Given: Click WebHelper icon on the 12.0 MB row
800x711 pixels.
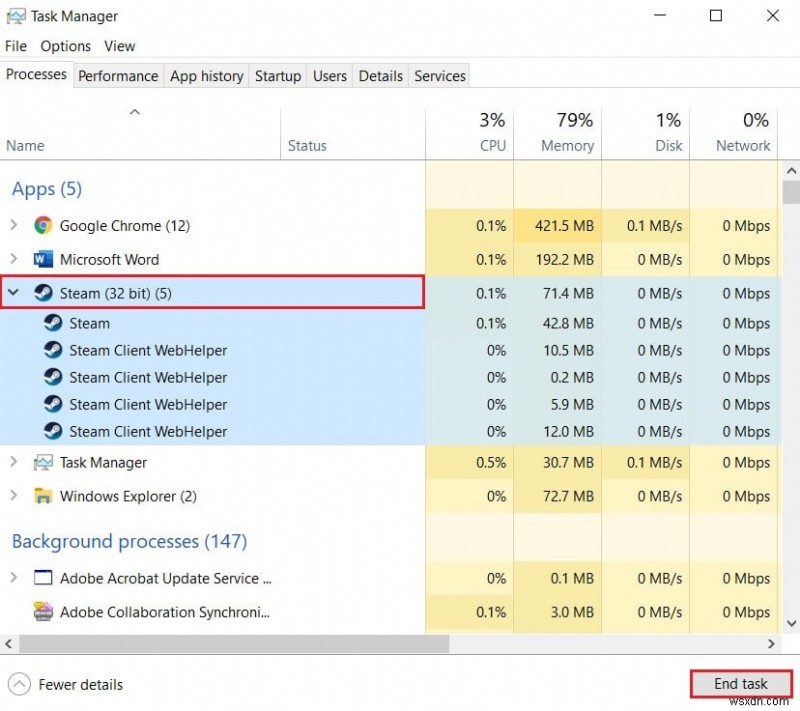Looking at the screenshot, I should point(53,431).
